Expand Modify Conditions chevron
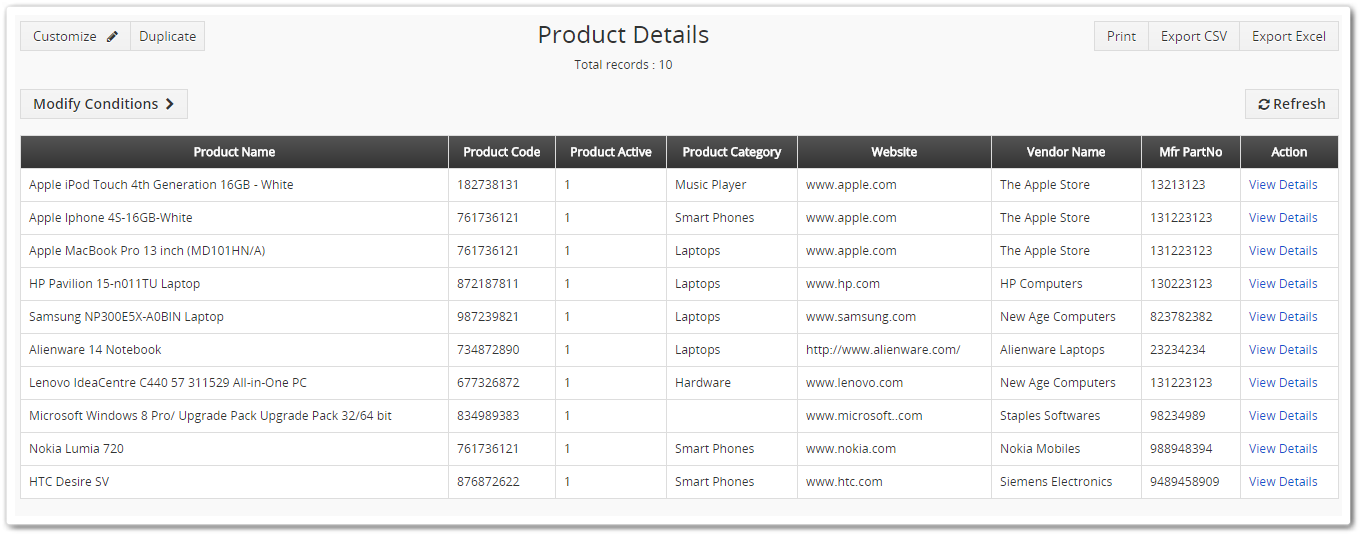The height and width of the screenshot is (537, 1363). click(170, 104)
